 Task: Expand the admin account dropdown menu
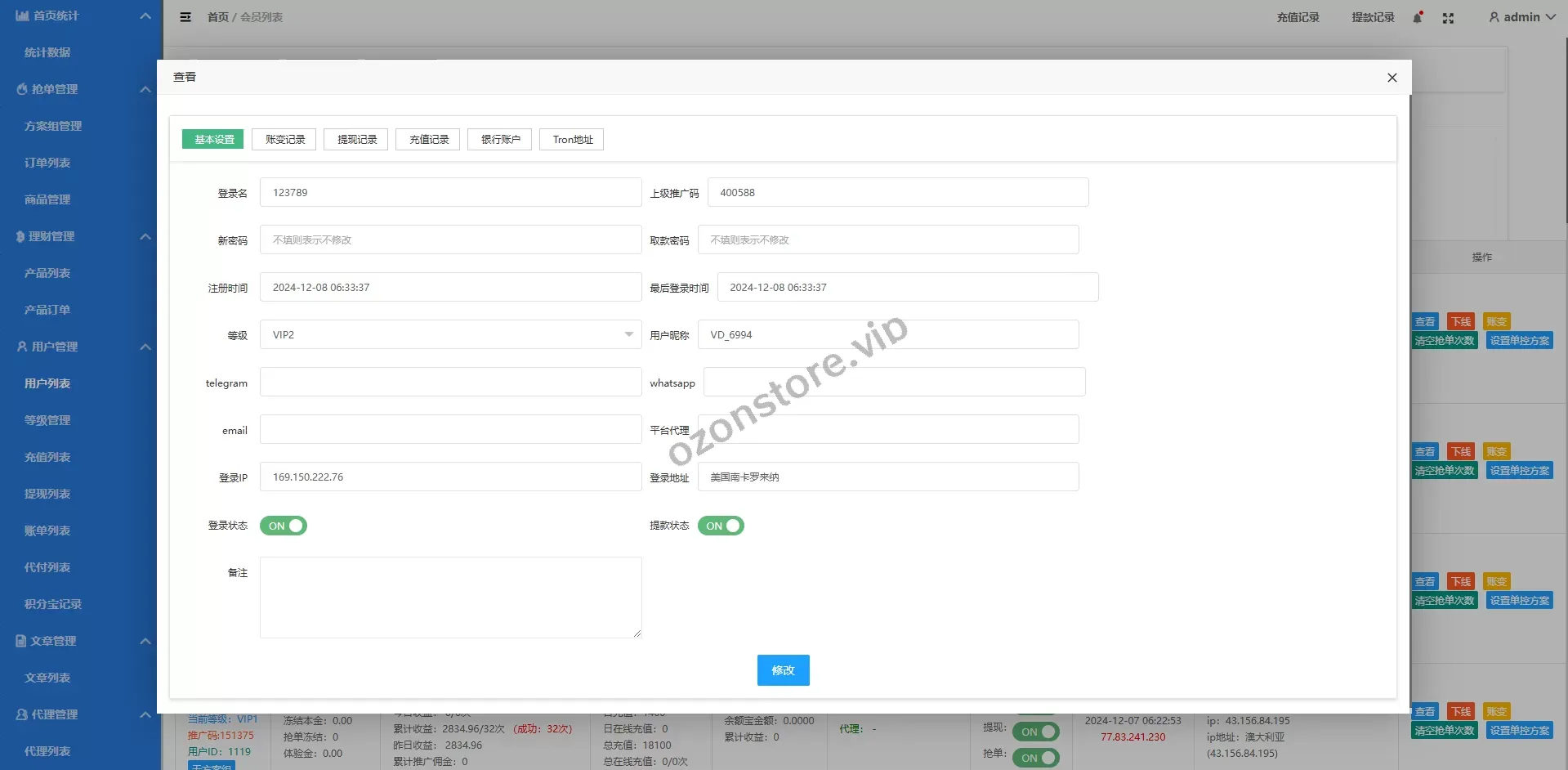1550,17
